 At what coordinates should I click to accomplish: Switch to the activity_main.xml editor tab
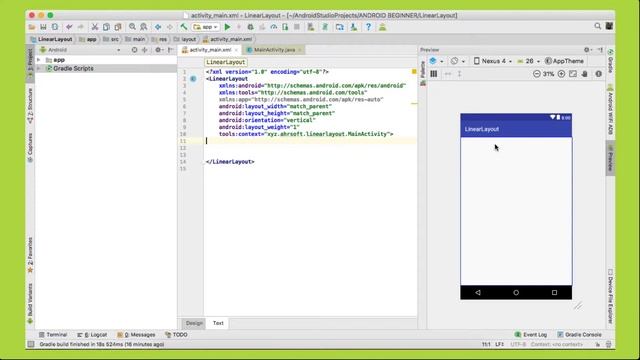(210, 50)
